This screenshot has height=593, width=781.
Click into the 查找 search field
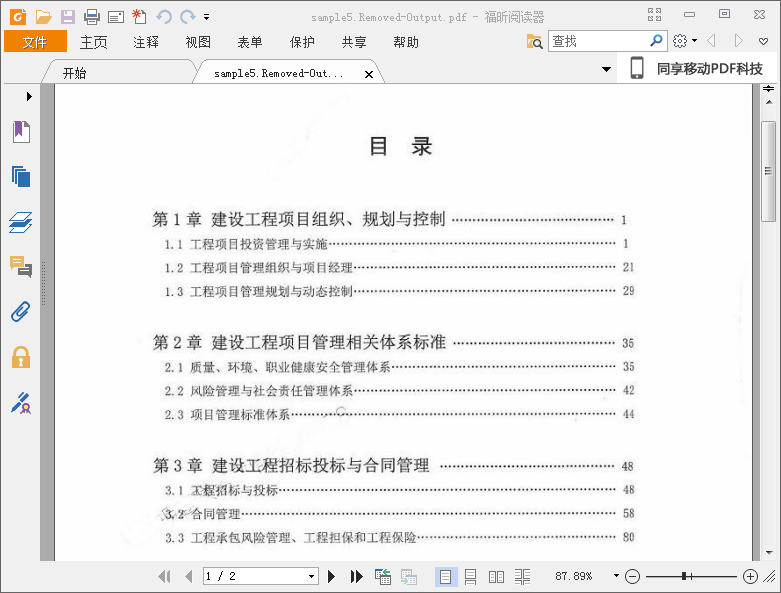click(598, 41)
